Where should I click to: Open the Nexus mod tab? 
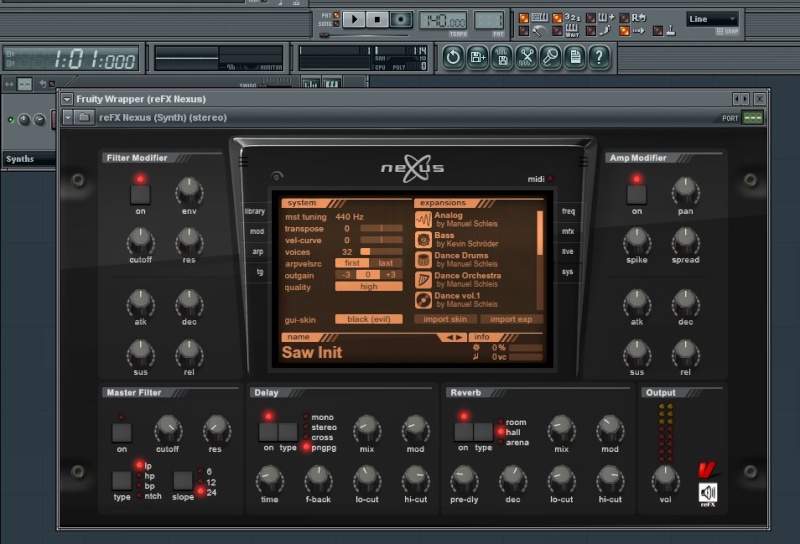click(257, 232)
